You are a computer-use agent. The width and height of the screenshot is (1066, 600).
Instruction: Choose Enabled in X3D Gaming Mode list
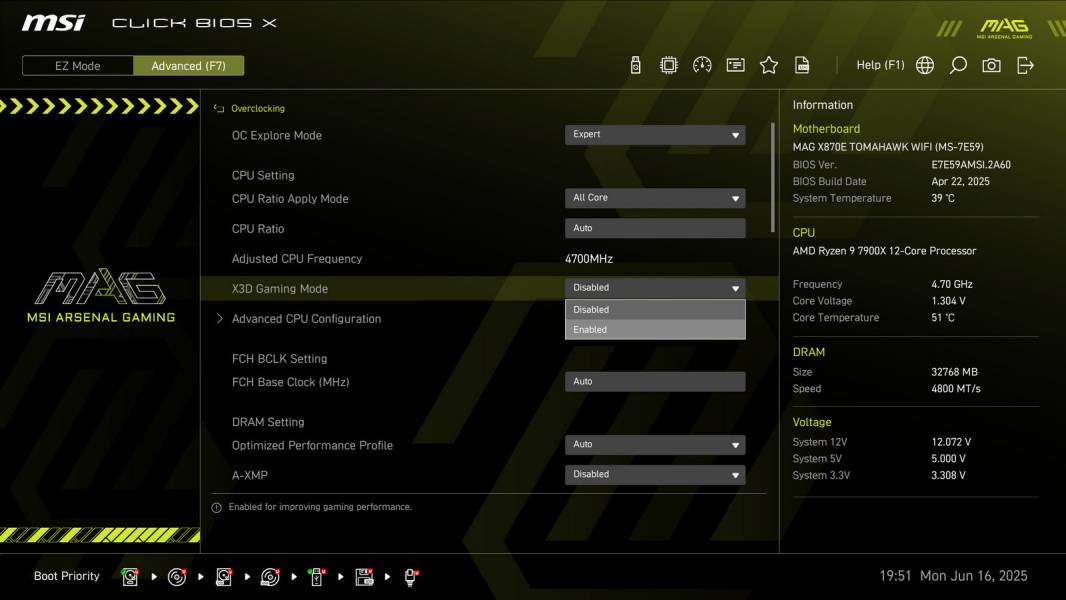click(x=655, y=330)
